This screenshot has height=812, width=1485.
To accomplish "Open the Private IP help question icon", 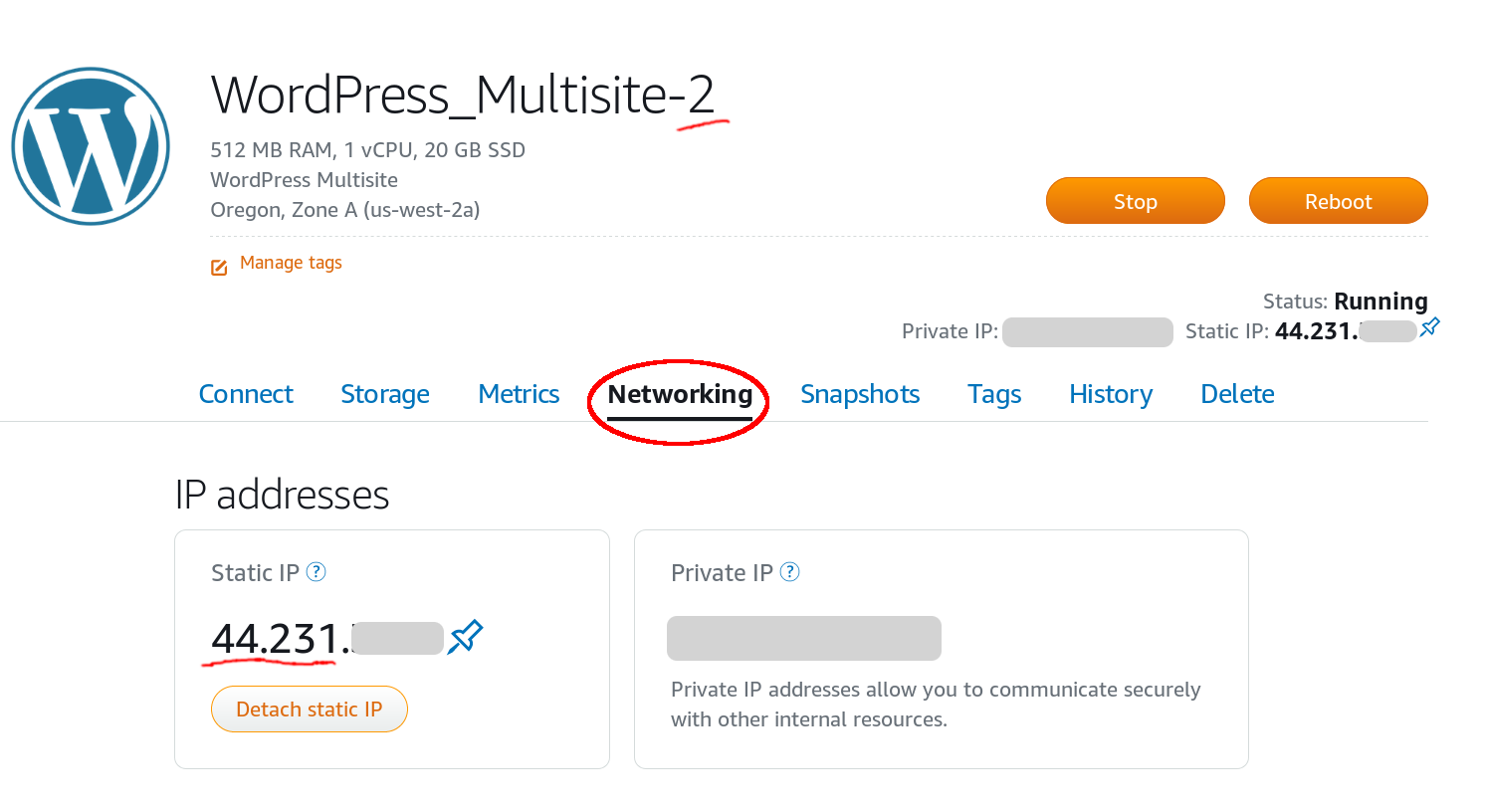I will click(790, 572).
